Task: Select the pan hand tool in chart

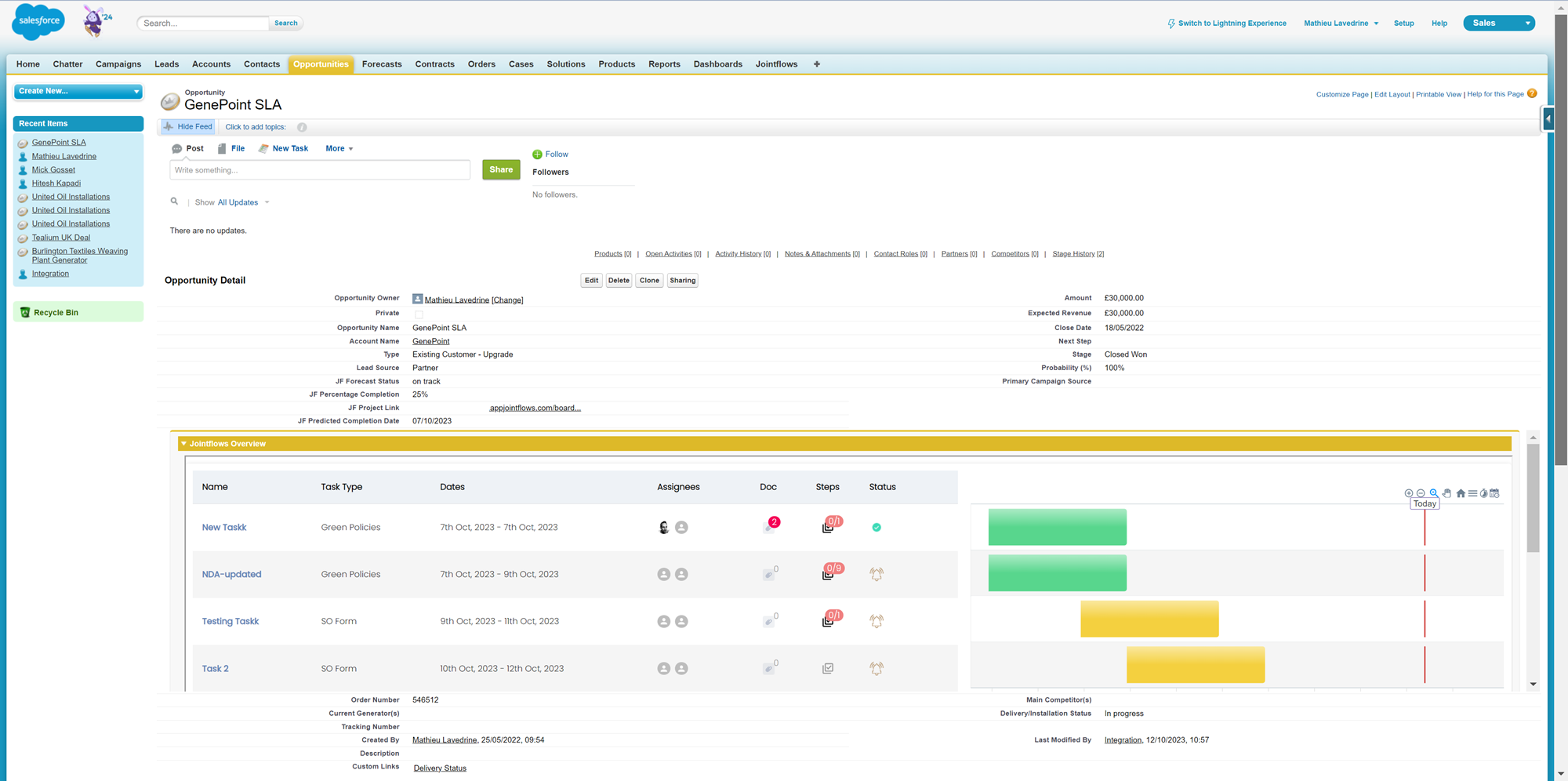Action: (1447, 493)
